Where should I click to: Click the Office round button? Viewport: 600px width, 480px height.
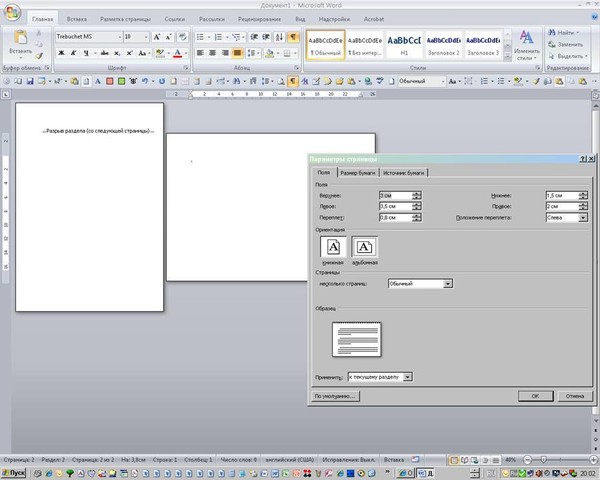[12, 13]
